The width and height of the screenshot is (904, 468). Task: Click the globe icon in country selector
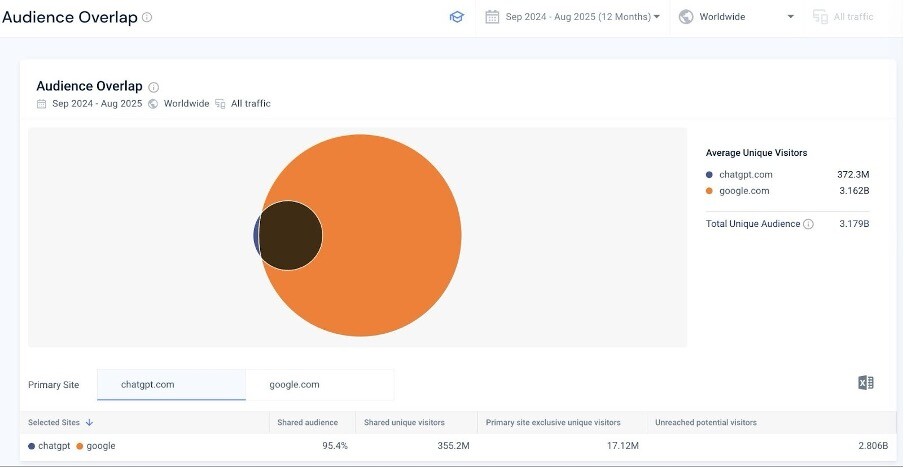(686, 17)
